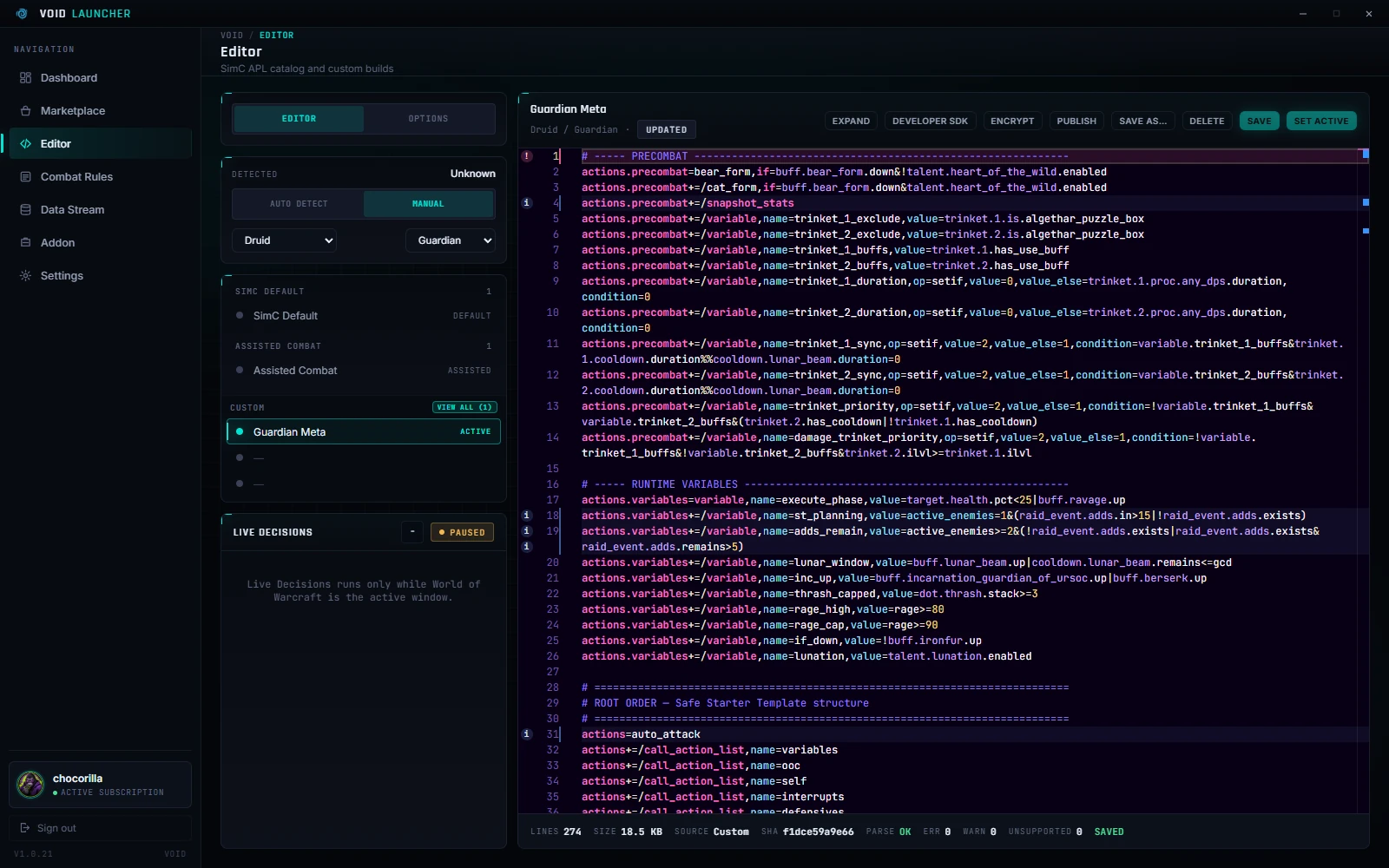Click the actions=auto_attack code line
The width and height of the screenshot is (1389, 868).
[x=641, y=734]
